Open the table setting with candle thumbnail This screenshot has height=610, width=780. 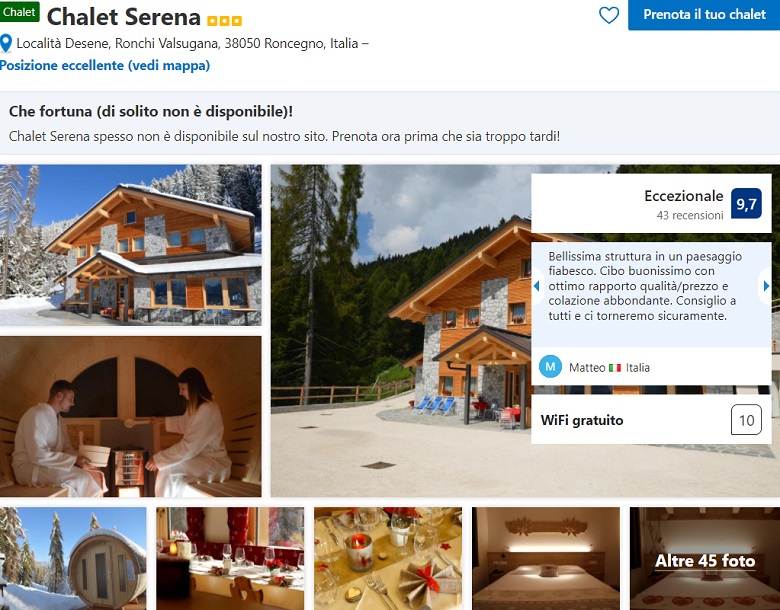388,559
